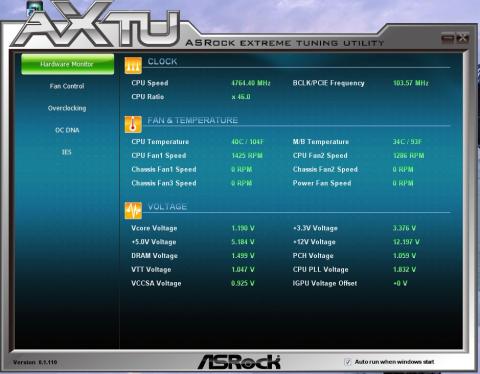Click the Chassis Fan3 Speed RPM value

click(x=242, y=183)
